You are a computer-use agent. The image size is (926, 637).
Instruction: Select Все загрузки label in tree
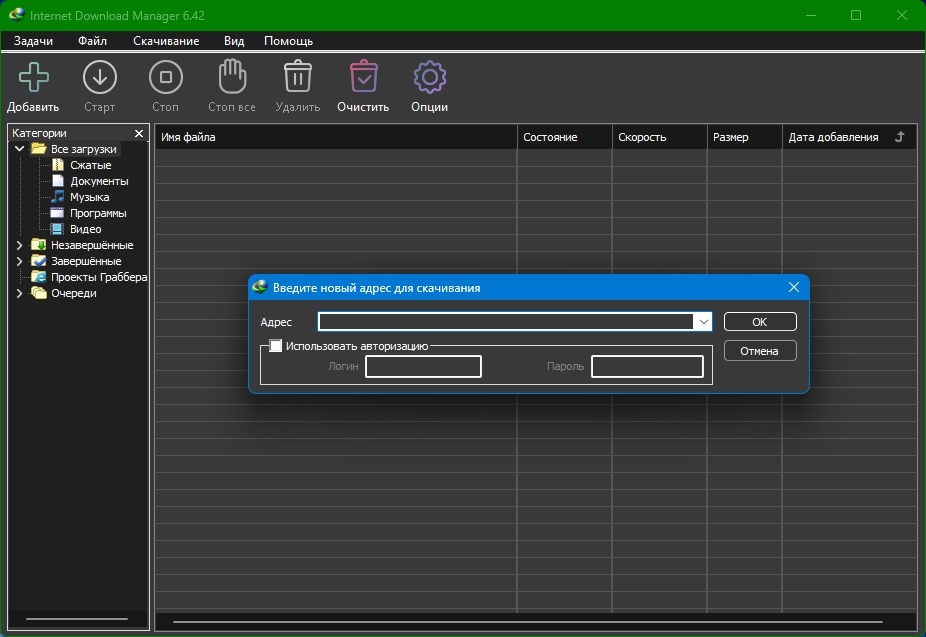pyautogui.click(x=83, y=149)
